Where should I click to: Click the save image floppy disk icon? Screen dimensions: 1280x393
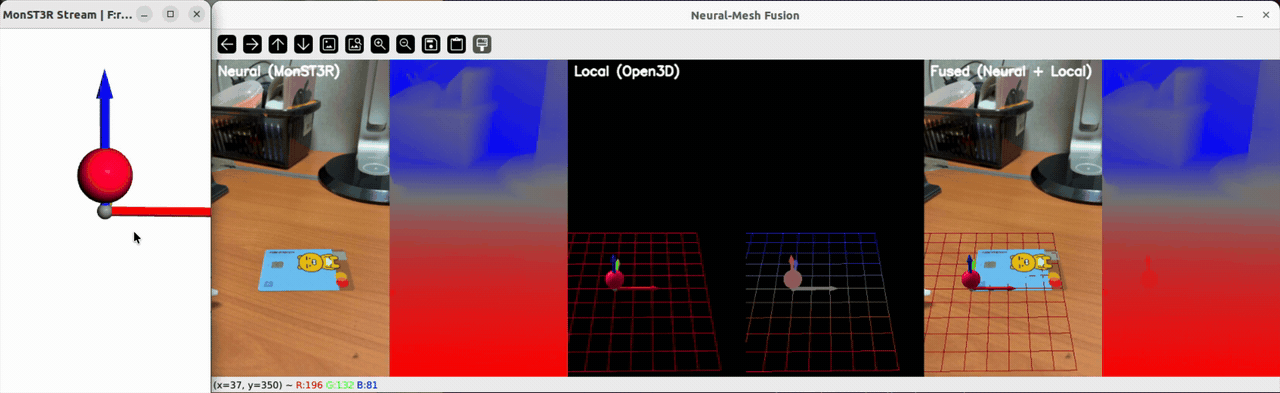click(431, 44)
